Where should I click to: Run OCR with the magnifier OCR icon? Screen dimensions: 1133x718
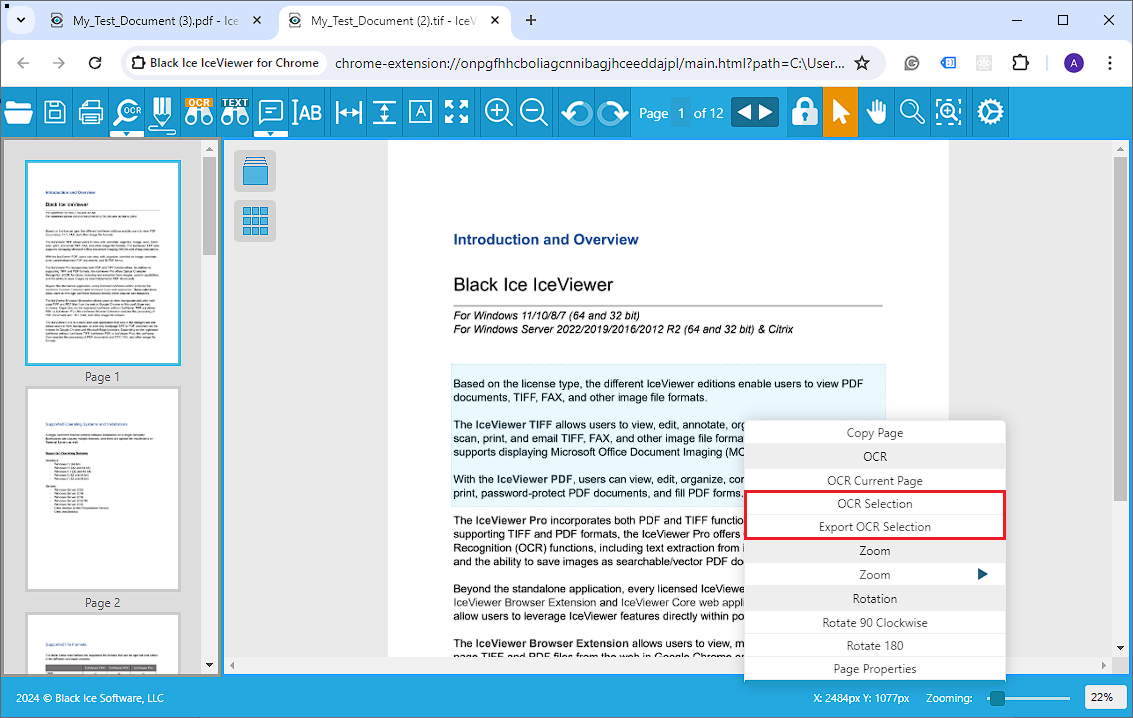coord(127,111)
